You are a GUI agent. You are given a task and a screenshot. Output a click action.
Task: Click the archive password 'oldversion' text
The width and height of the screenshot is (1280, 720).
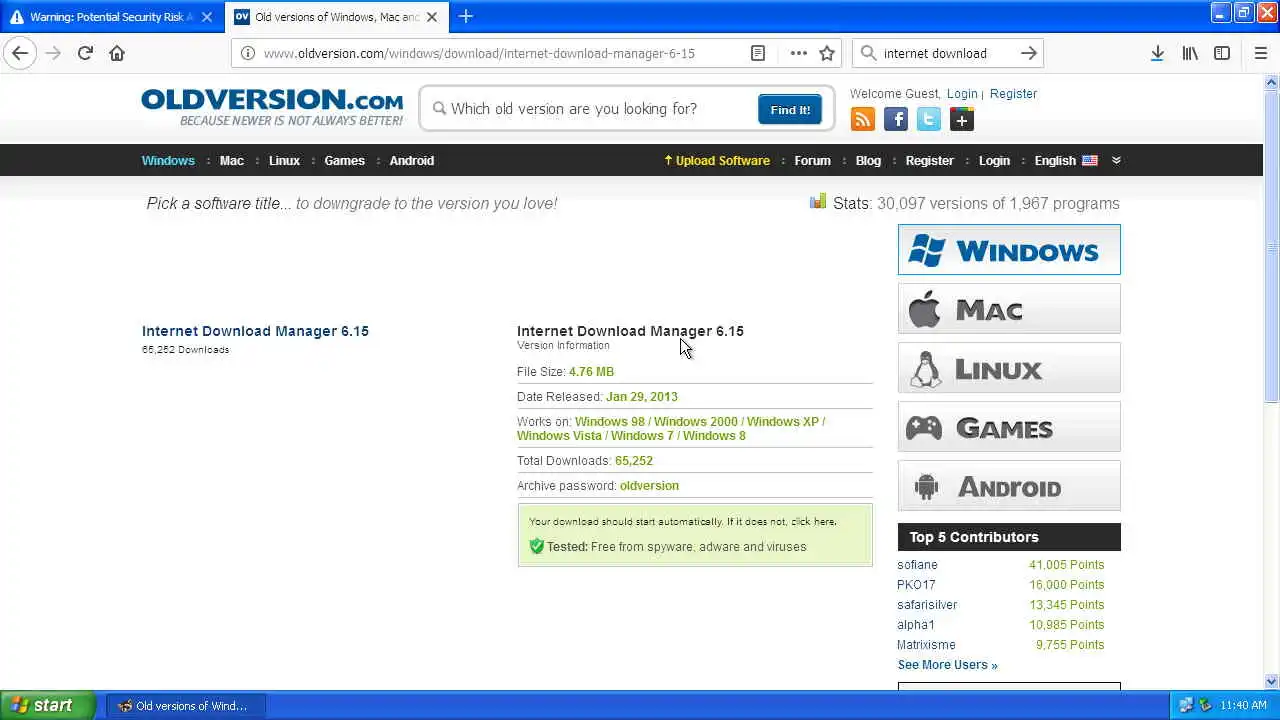[x=649, y=486]
